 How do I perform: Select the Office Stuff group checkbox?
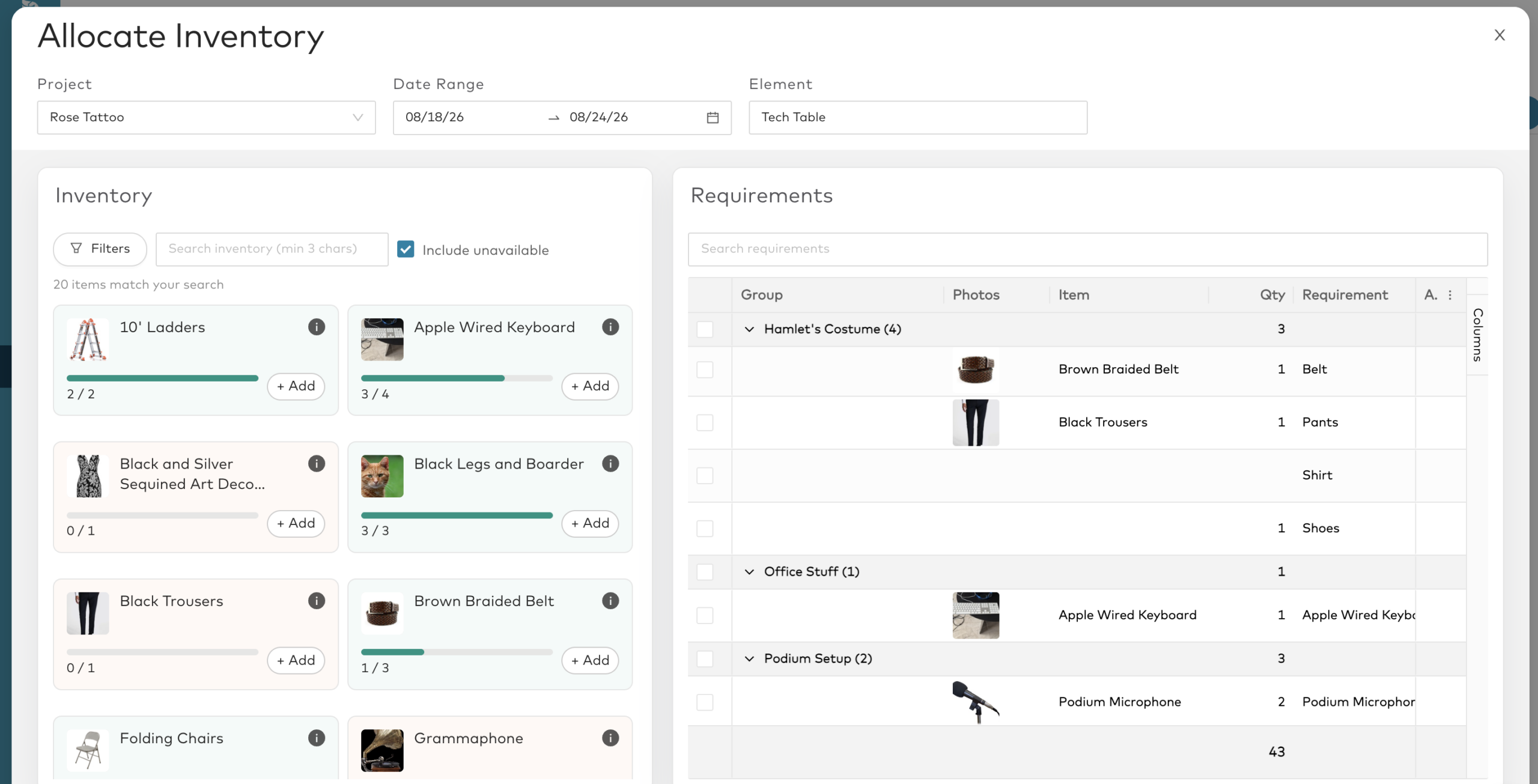pos(705,572)
